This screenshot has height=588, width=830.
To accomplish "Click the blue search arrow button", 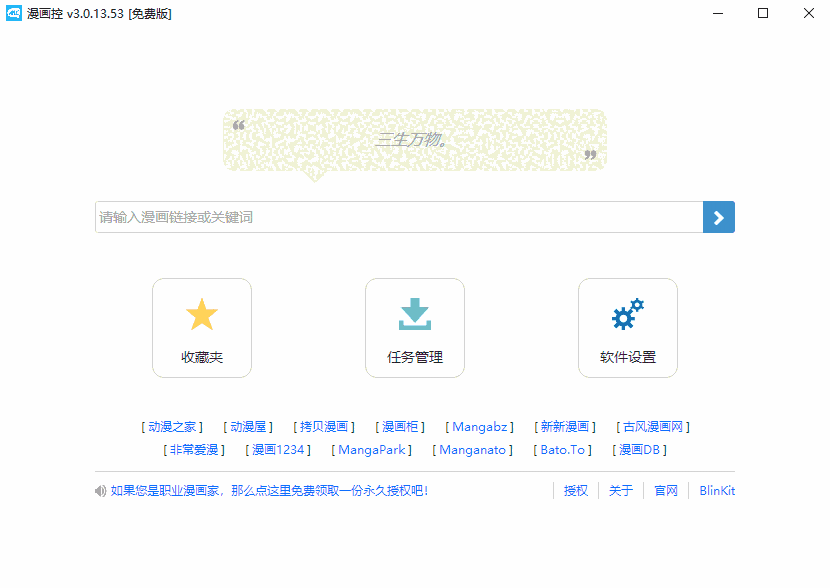I will tap(718, 217).
